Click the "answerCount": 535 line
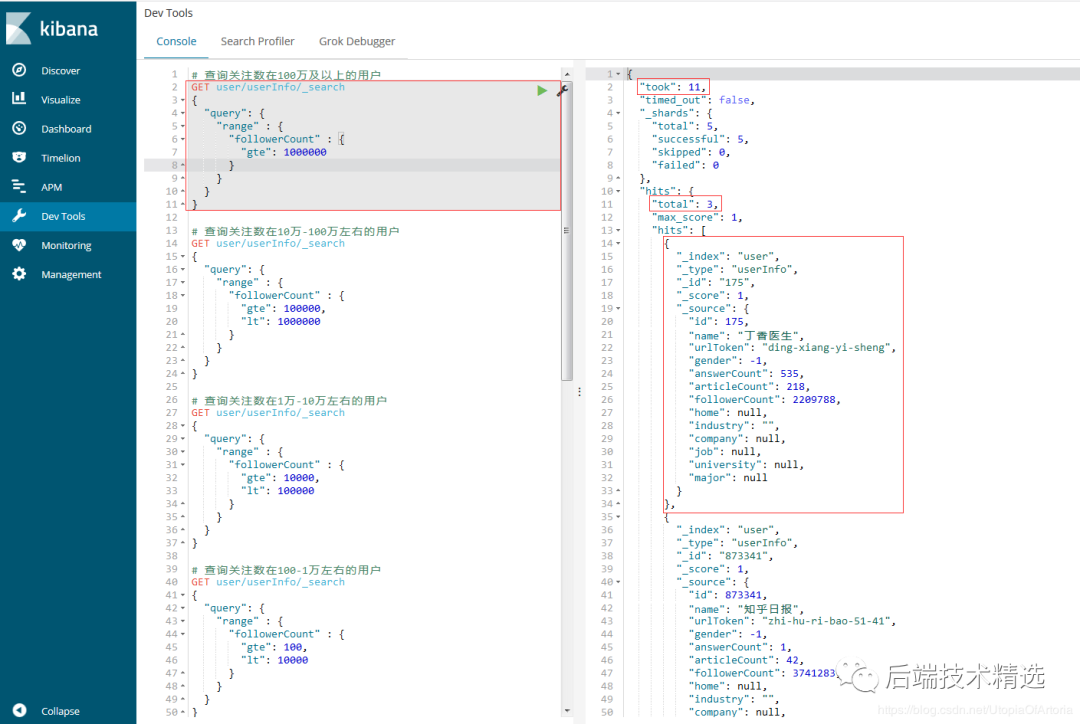This screenshot has width=1080, height=724. point(747,374)
